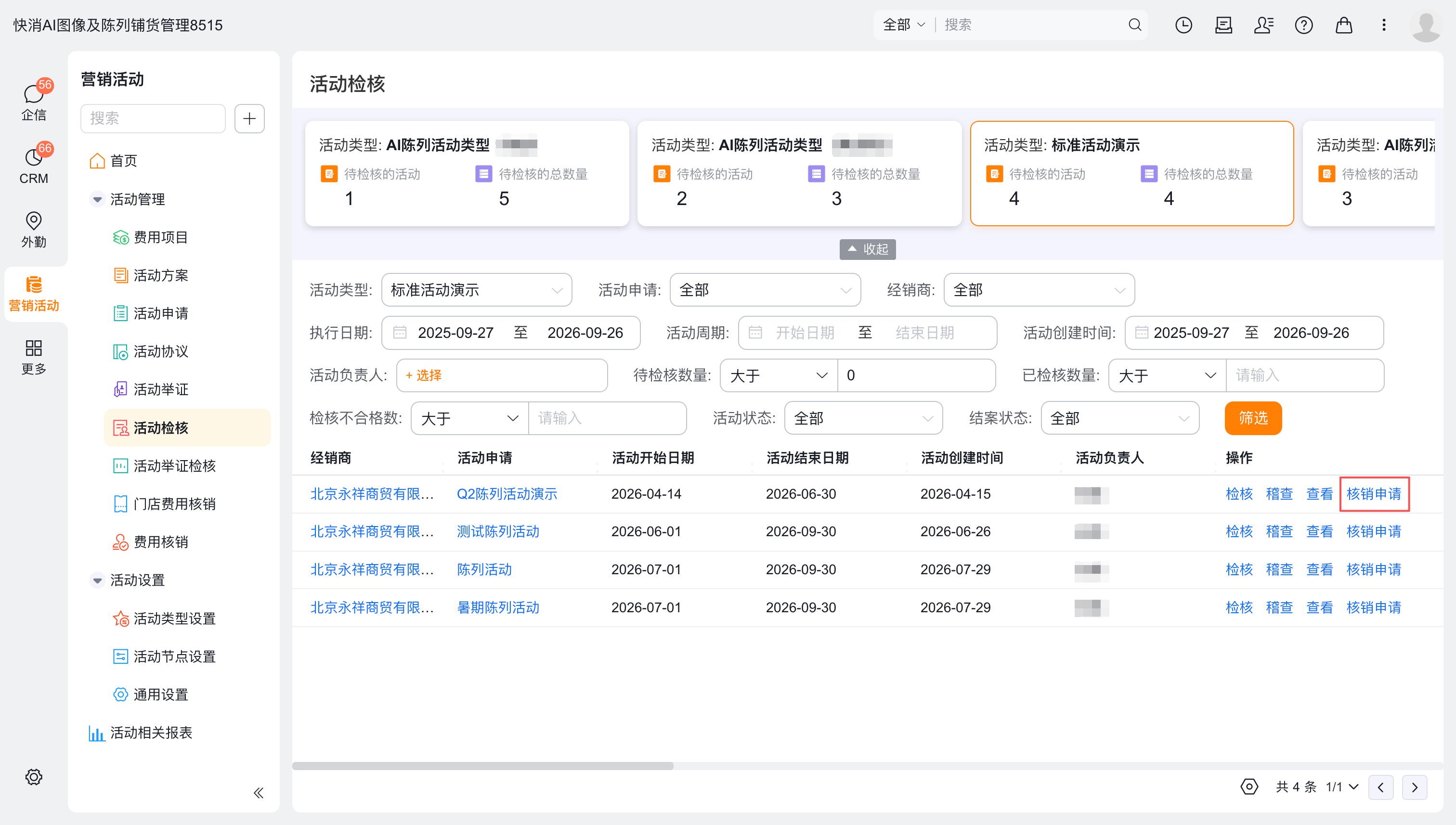The height and width of the screenshot is (825, 1456).
Task: Select the 标准活动演示 activity type card
Action: click(1131, 173)
